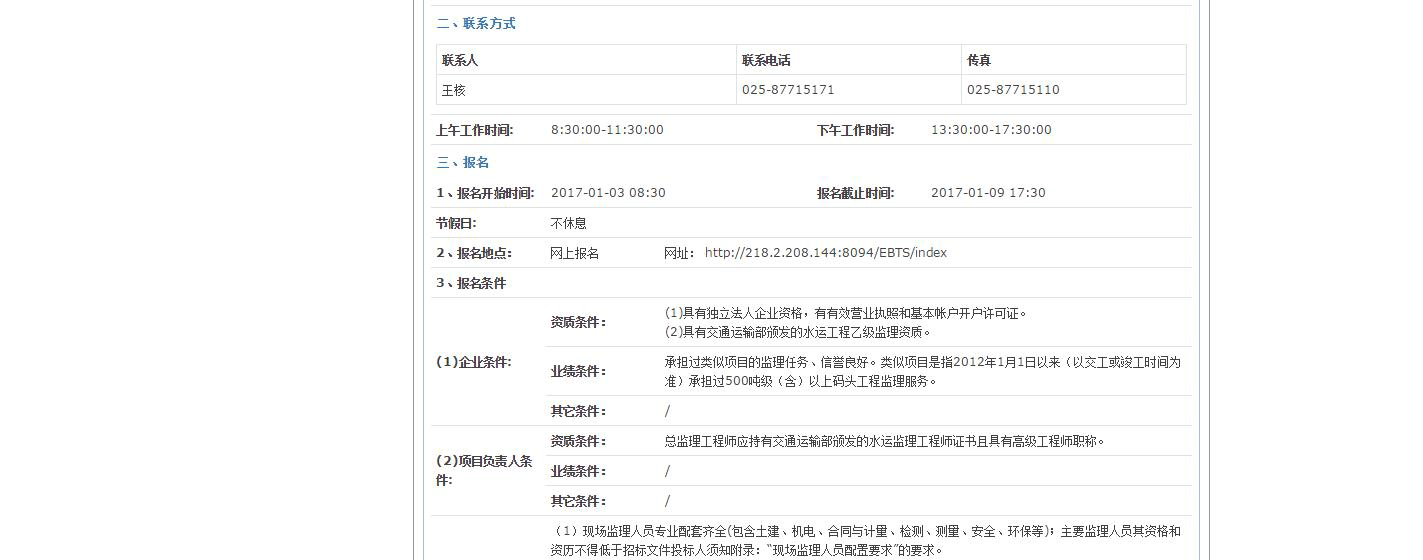The height and width of the screenshot is (560, 1423).
Task: Click the phone number 025-87715171
Action: [788, 90]
